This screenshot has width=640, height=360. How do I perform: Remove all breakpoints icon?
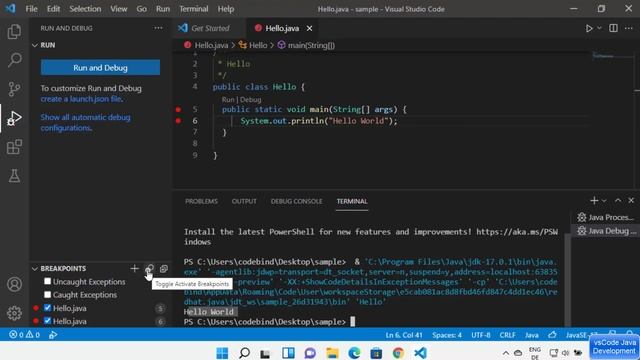tap(164, 268)
